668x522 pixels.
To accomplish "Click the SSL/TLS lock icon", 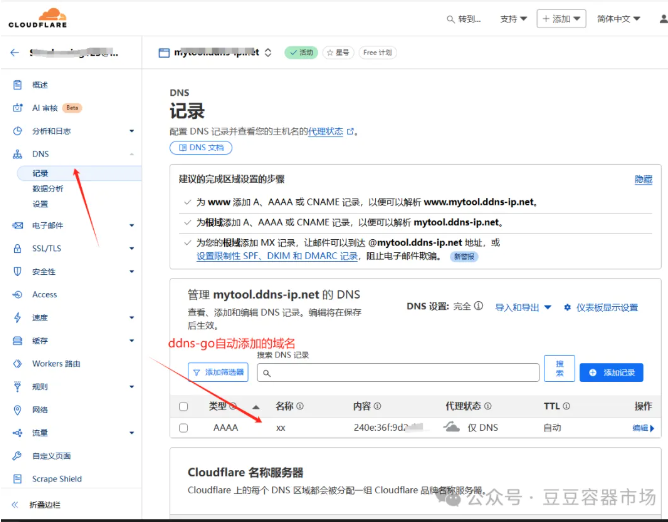I will [x=17, y=248].
